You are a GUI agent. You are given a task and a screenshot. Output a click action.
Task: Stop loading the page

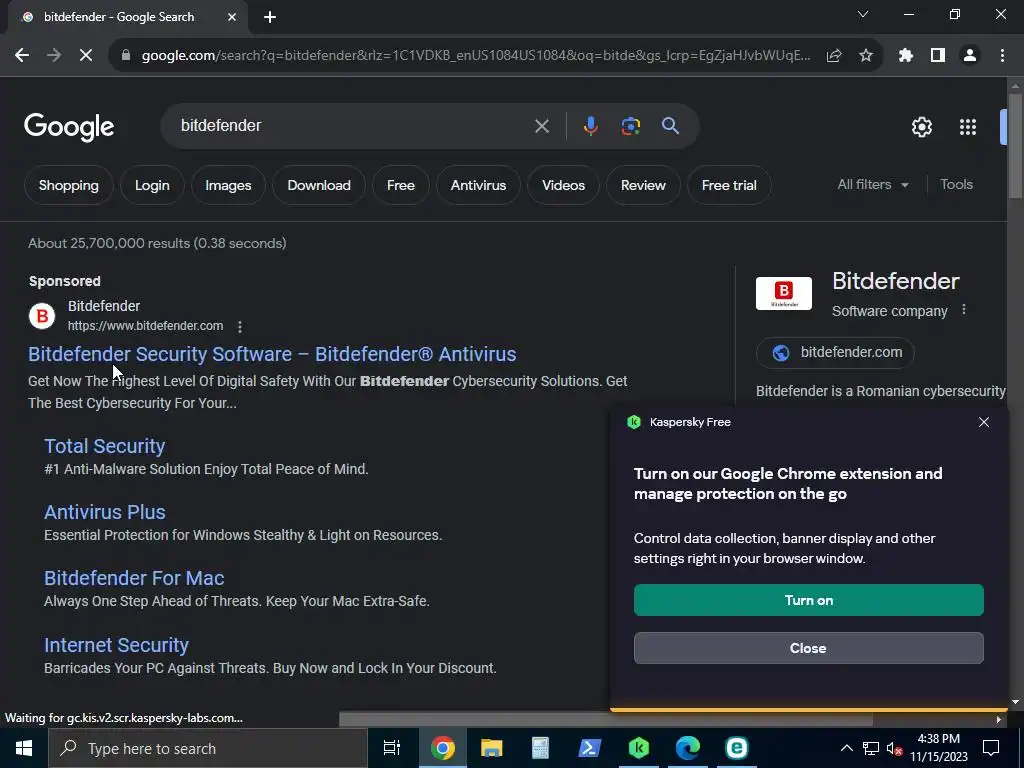[86, 56]
